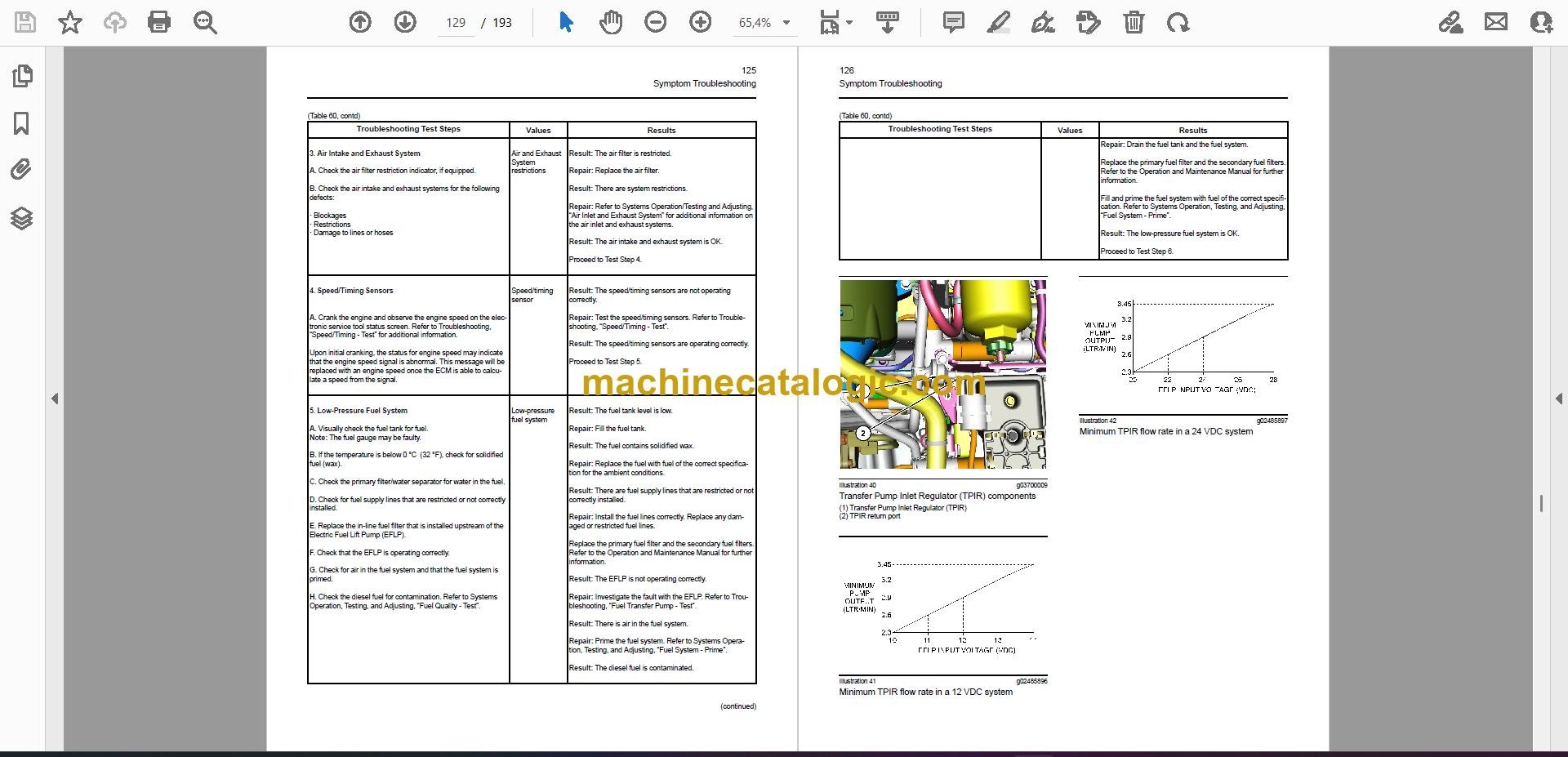1568x757 pixels.
Task: Upload the file using the cloud icon
Action: tap(114, 22)
